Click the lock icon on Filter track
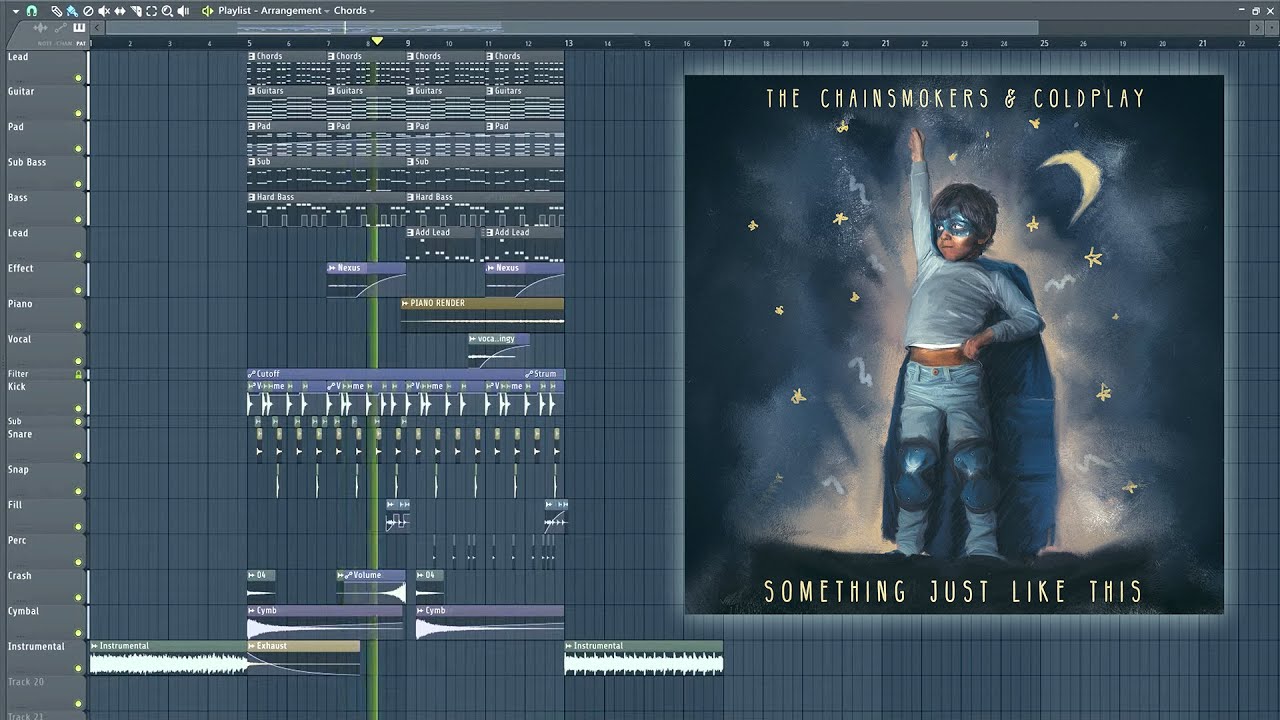This screenshot has width=1280, height=720. [78, 374]
